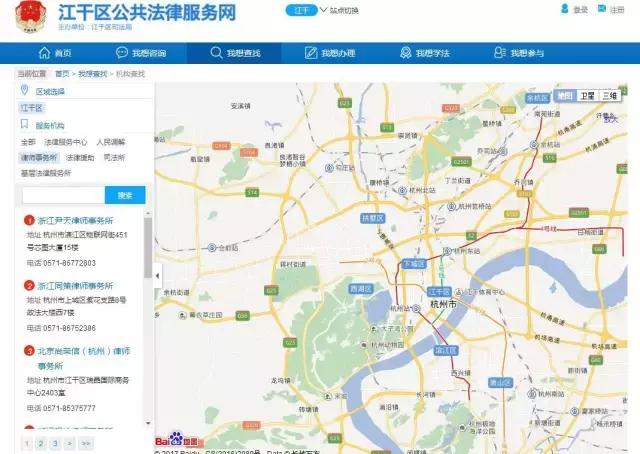Click the magnifier icon for 我想查找
Screen dimensions: 640x454
point(216,53)
